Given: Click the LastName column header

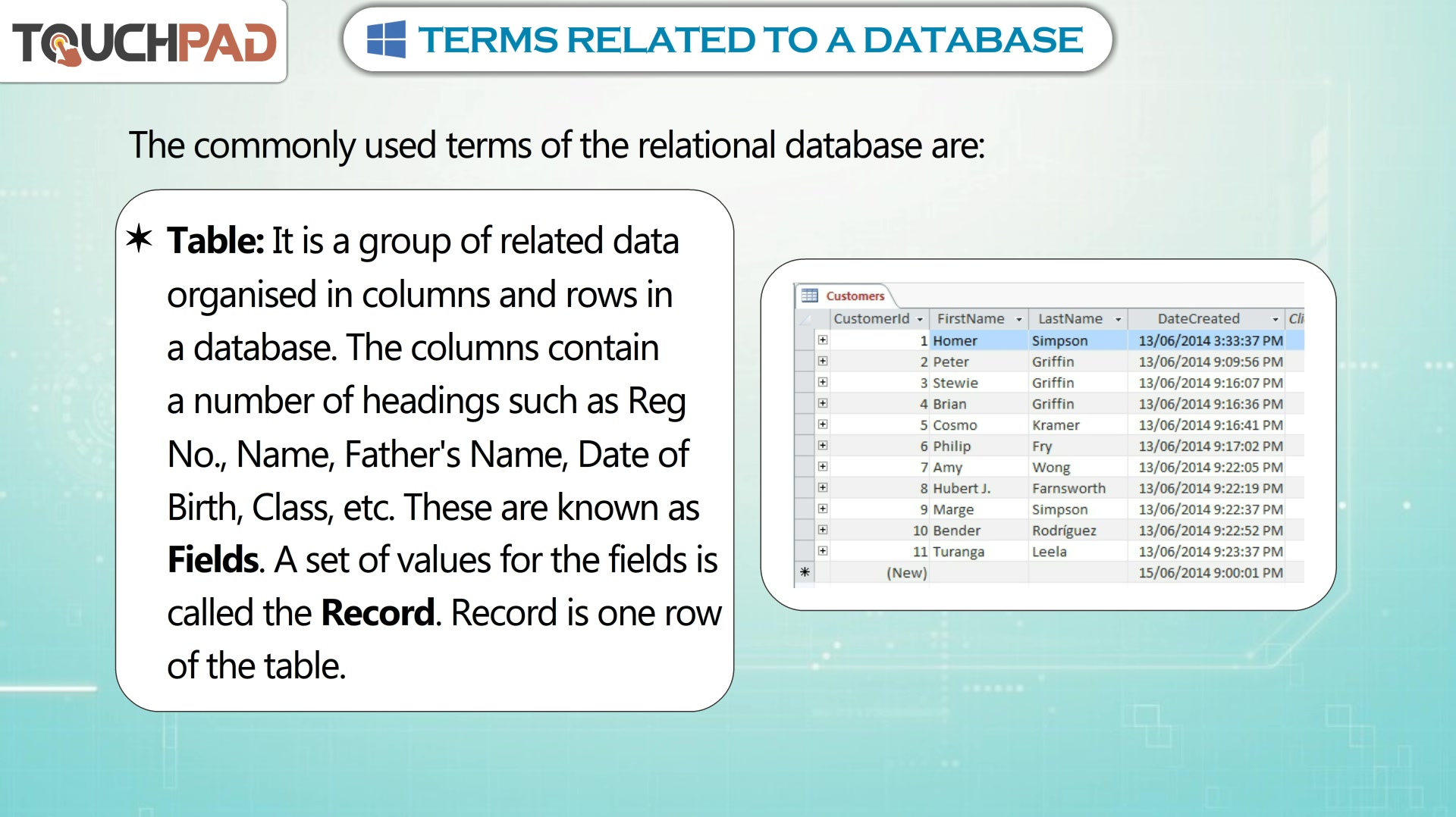Looking at the screenshot, I should click(x=1078, y=319).
